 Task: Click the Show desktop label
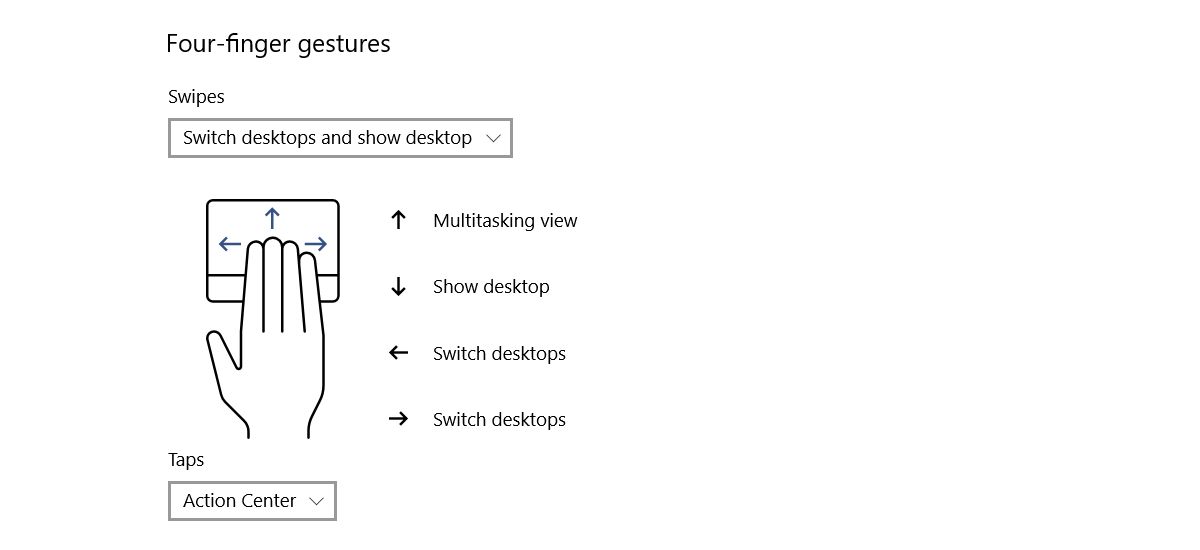click(x=491, y=287)
